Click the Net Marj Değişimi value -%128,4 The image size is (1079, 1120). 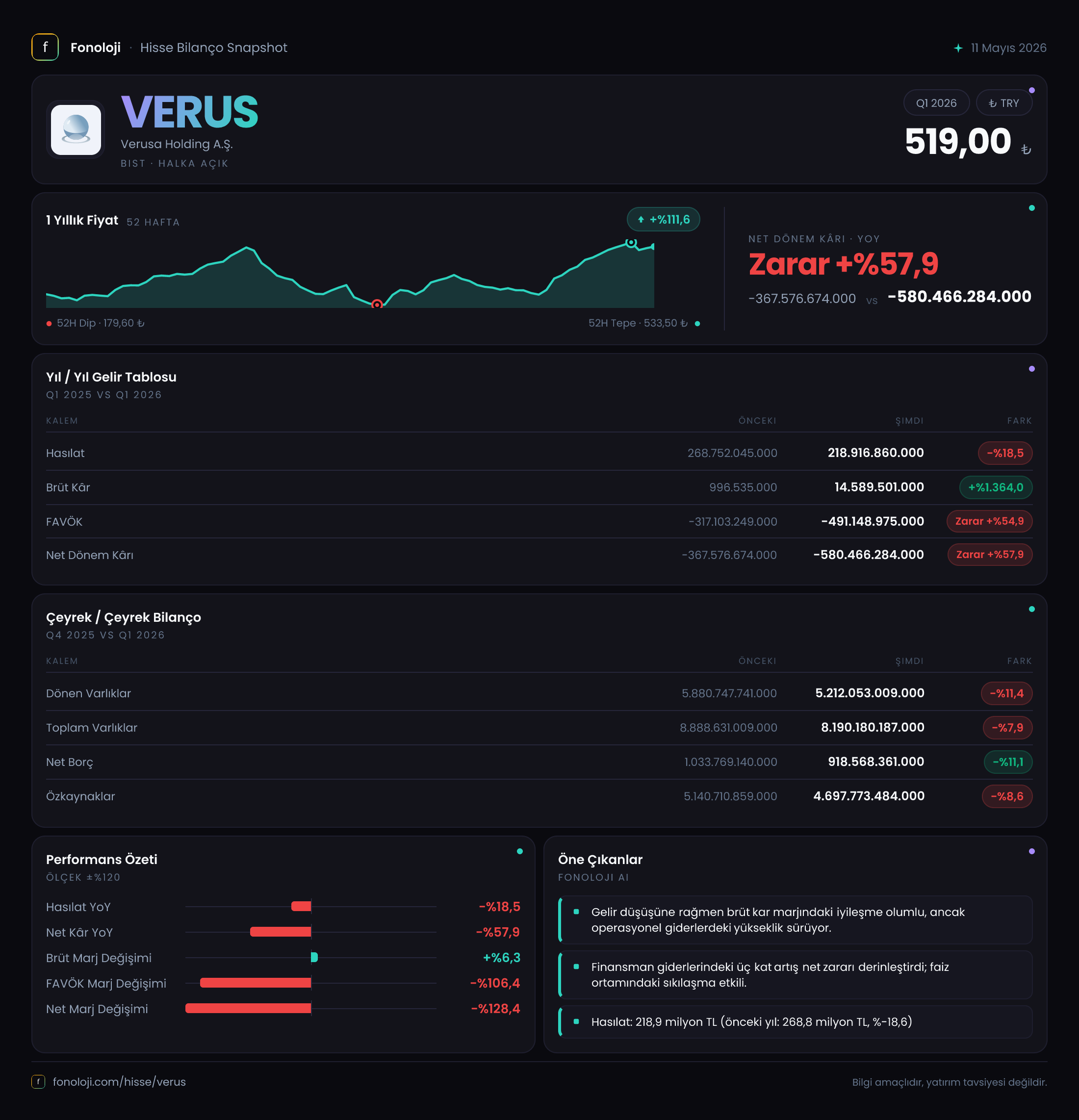(495, 1009)
